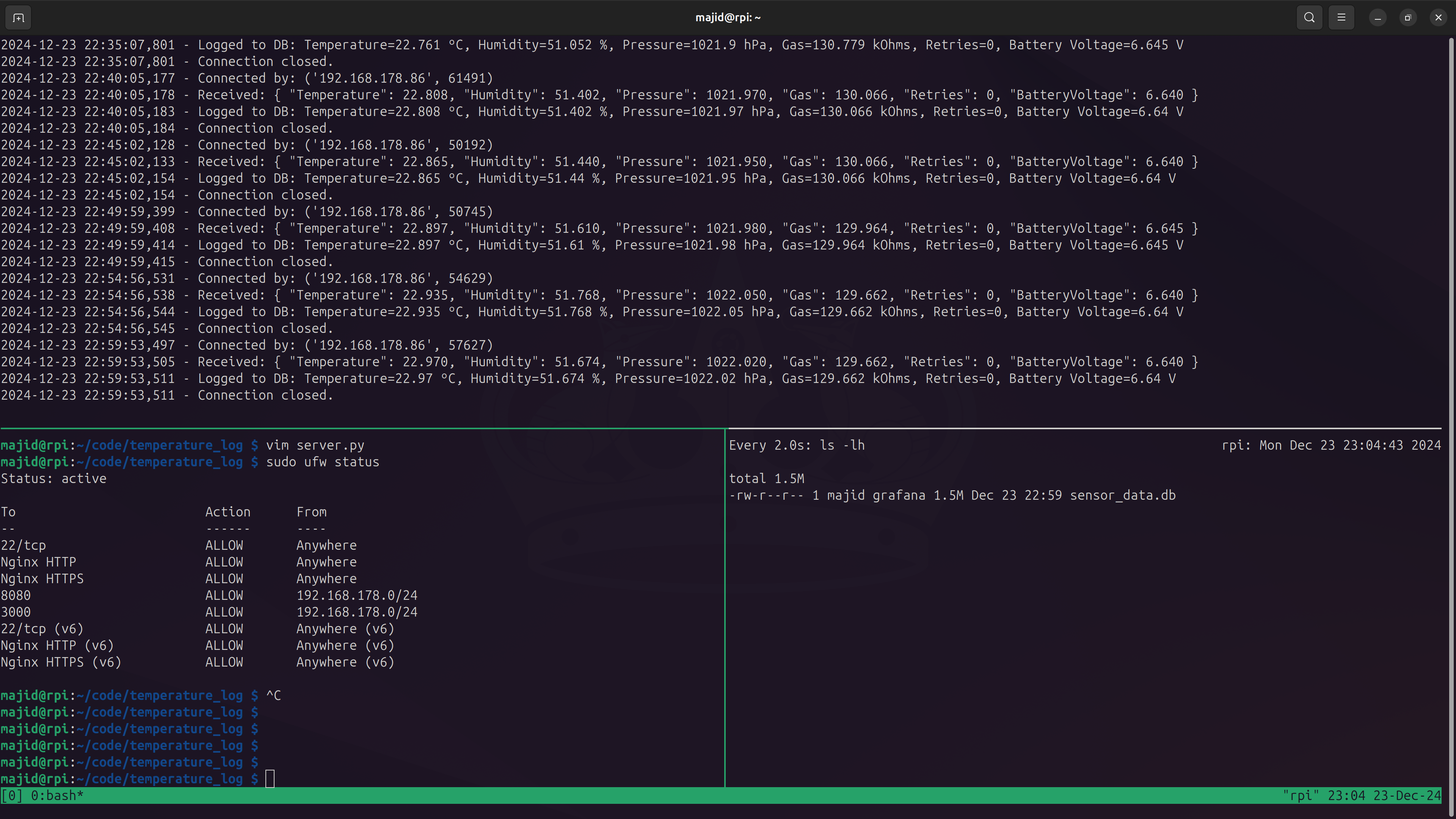
Task: Click the terminal search icon
Action: point(1309,17)
